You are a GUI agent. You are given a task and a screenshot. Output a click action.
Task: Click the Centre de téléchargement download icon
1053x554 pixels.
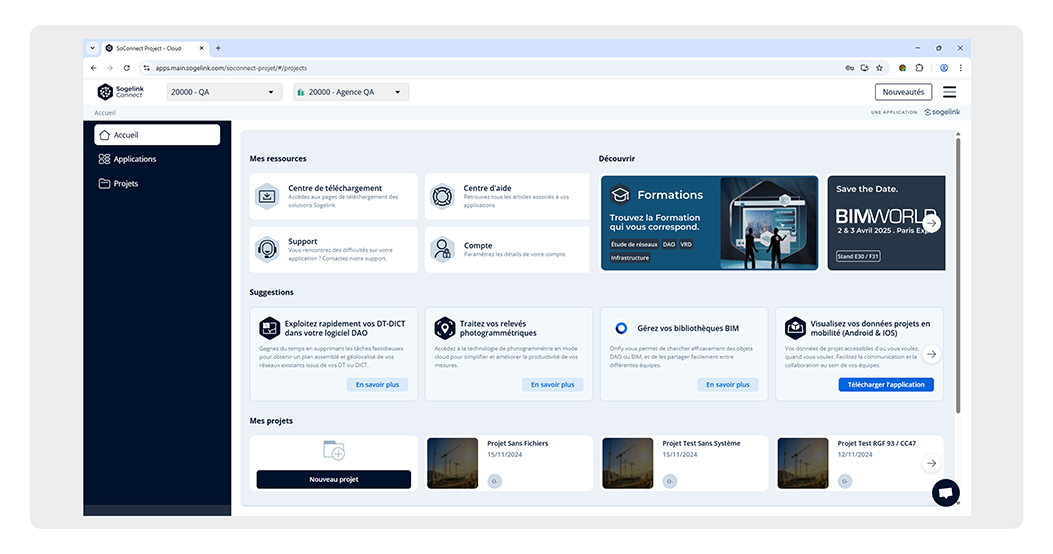tap(267, 196)
